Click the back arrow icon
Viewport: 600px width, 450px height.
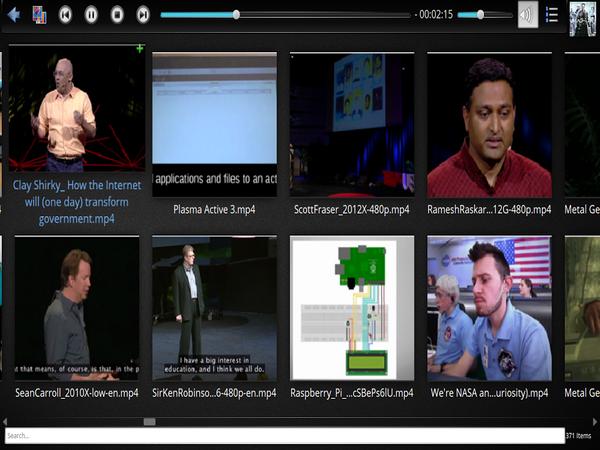tap(13, 15)
